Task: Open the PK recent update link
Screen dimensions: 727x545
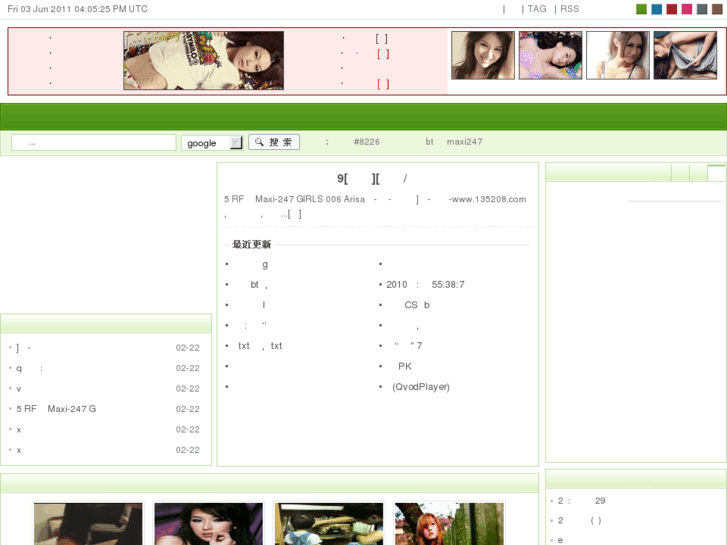Action: tap(404, 366)
